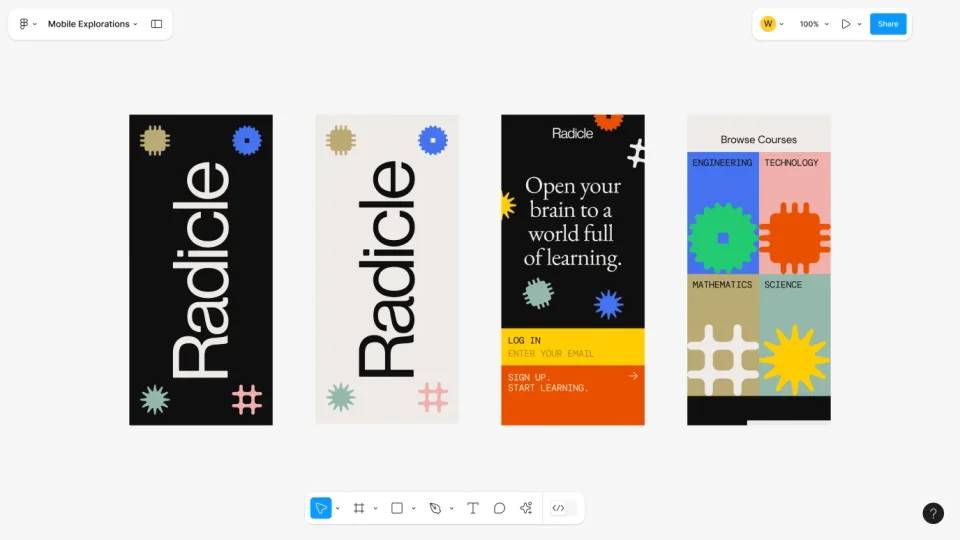Click the large vertical Radicle text on black frame
The width and height of the screenshot is (960, 540).
click(x=201, y=269)
